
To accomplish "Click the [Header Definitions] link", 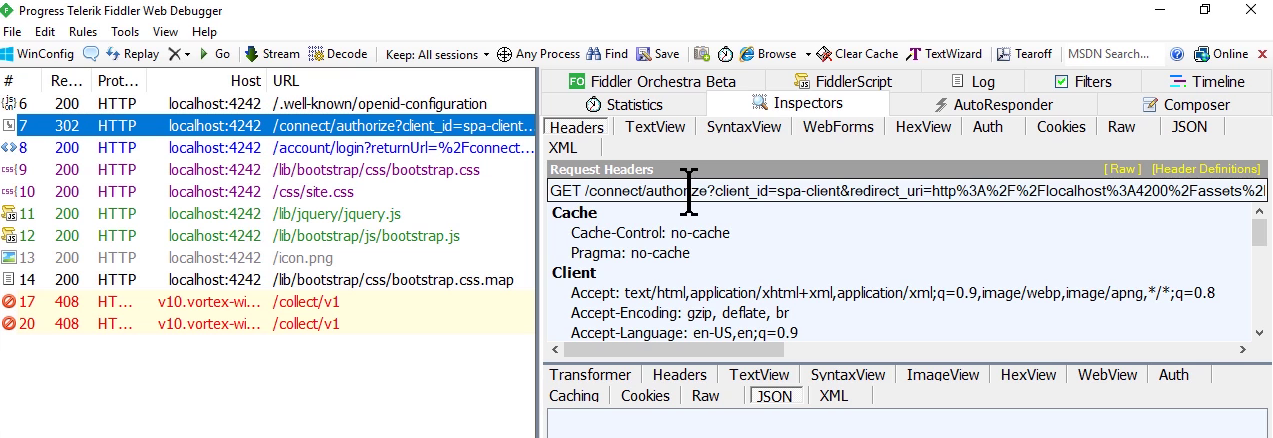I will click(1205, 169).
